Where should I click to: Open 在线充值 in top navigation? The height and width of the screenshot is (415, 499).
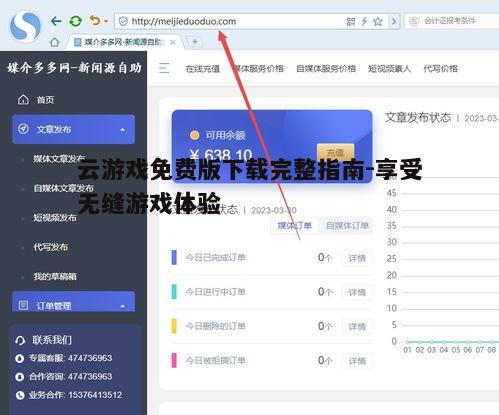pos(203,69)
